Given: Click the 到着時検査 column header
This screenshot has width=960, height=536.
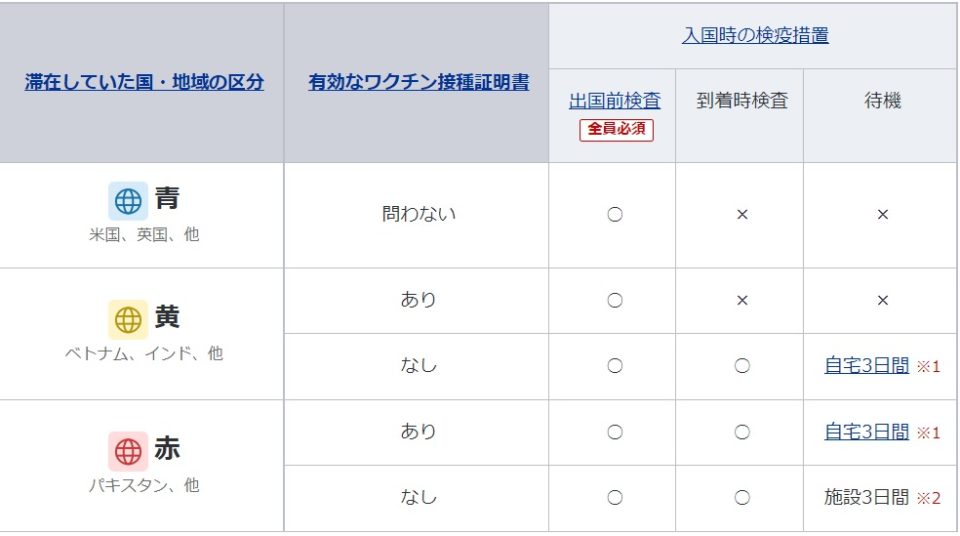Looking at the screenshot, I should point(742,101).
